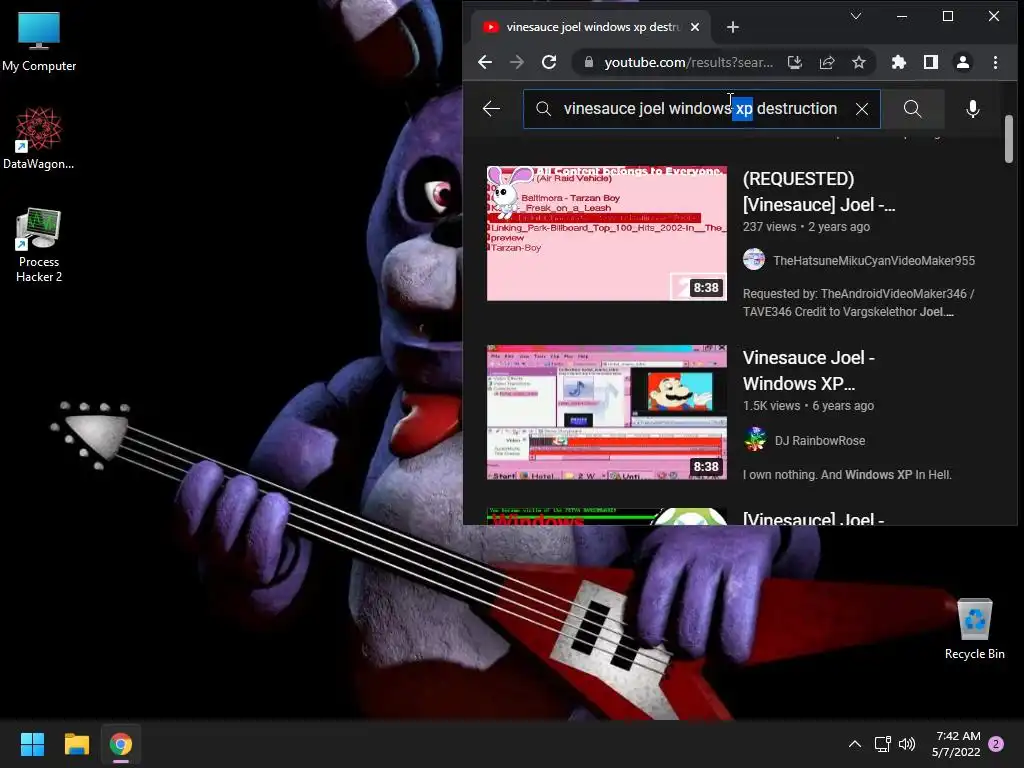This screenshot has width=1024, height=768.
Task: Open '(REQUESTED) [Vinesauce] Joel' video title
Action: [x=819, y=191]
